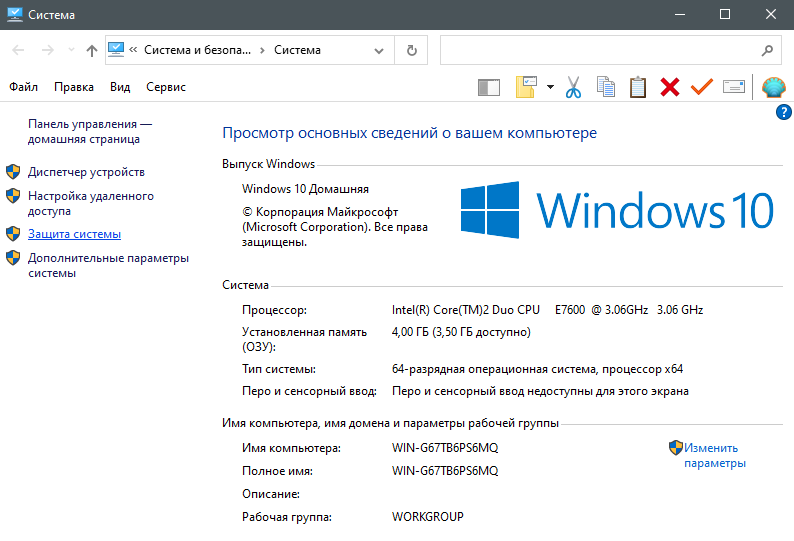
Task: Toggle the navigation pane icon
Action: 489,88
